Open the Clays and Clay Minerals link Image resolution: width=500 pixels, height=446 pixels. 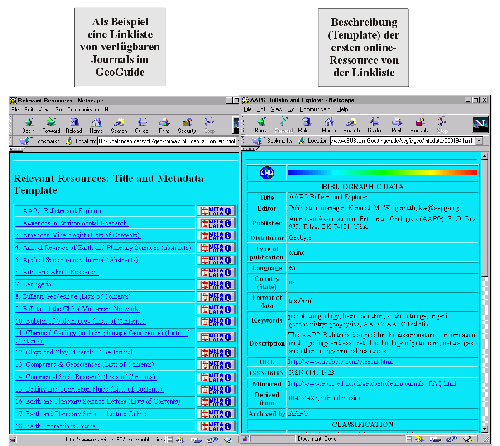[74, 352]
